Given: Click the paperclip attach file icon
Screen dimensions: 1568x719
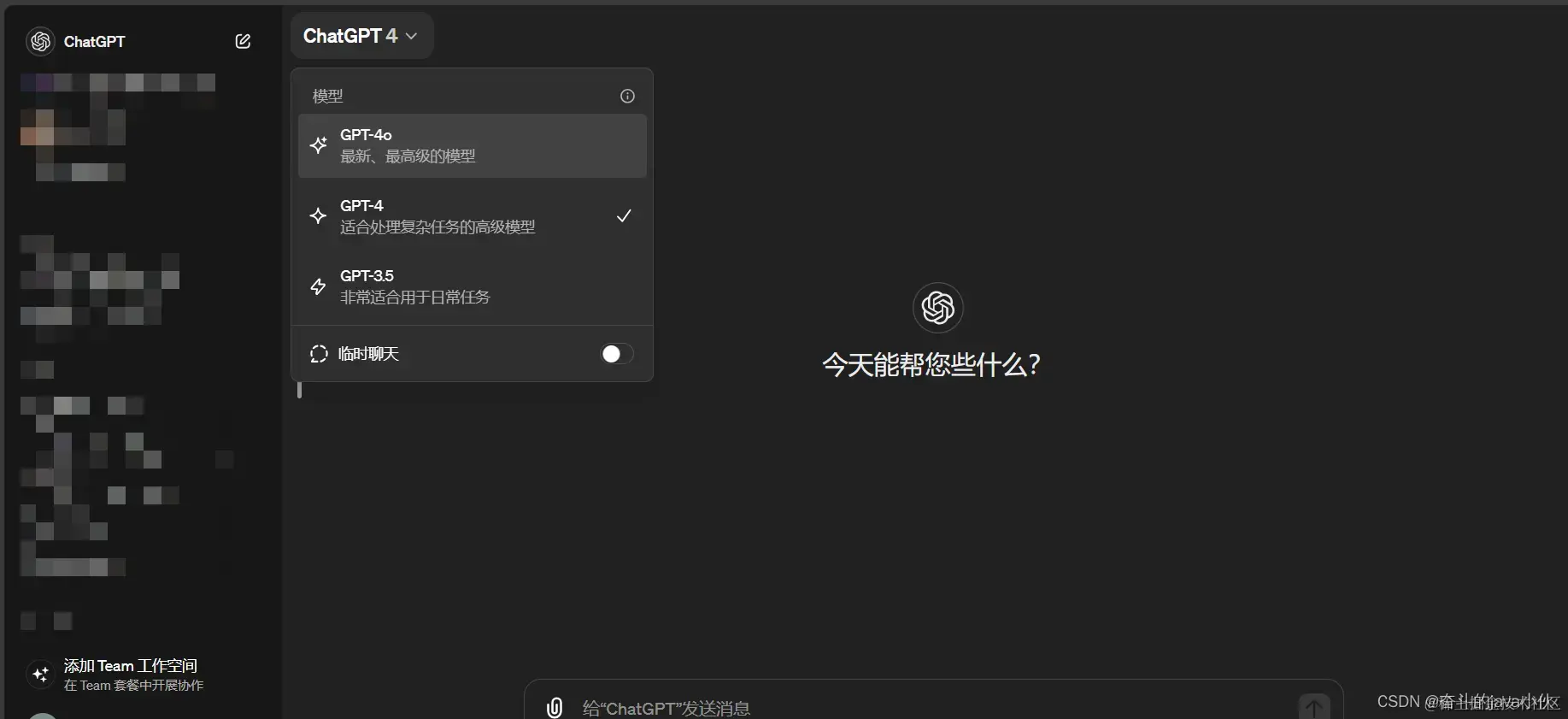Looking at the screenshot, I should pyautogui.click(x=555, y=707).
